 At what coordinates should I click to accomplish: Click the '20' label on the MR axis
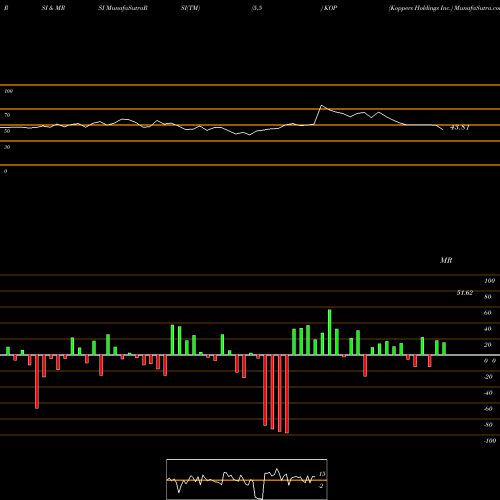[488, 345]
